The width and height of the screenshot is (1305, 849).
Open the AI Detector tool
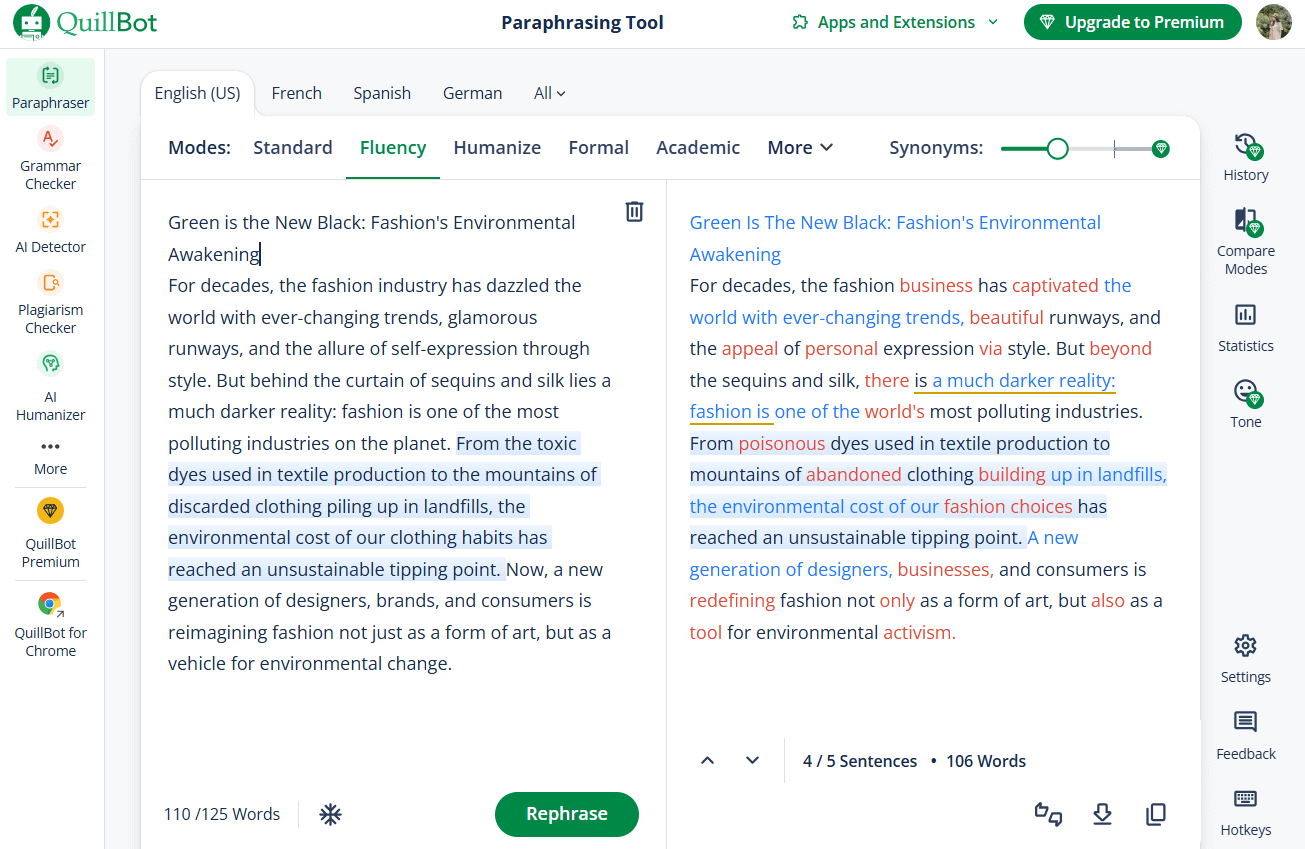click(50, 230)
